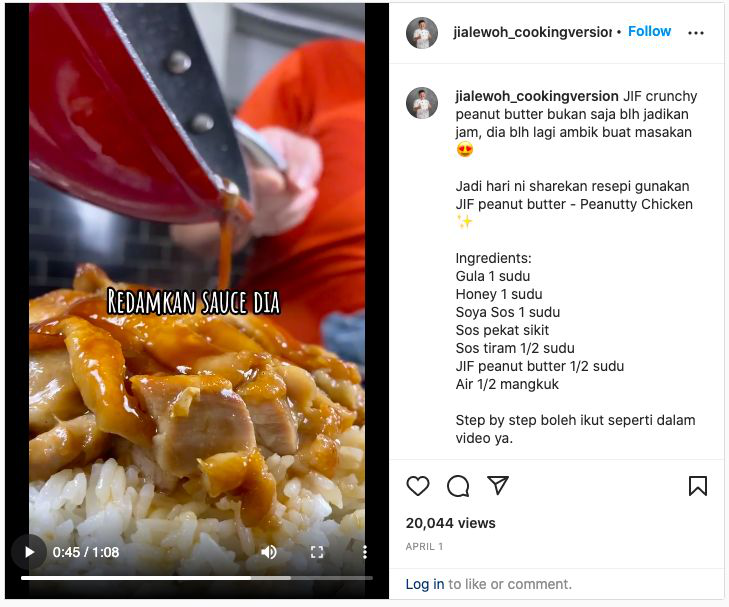Mute the video sound

pos(269,552)
